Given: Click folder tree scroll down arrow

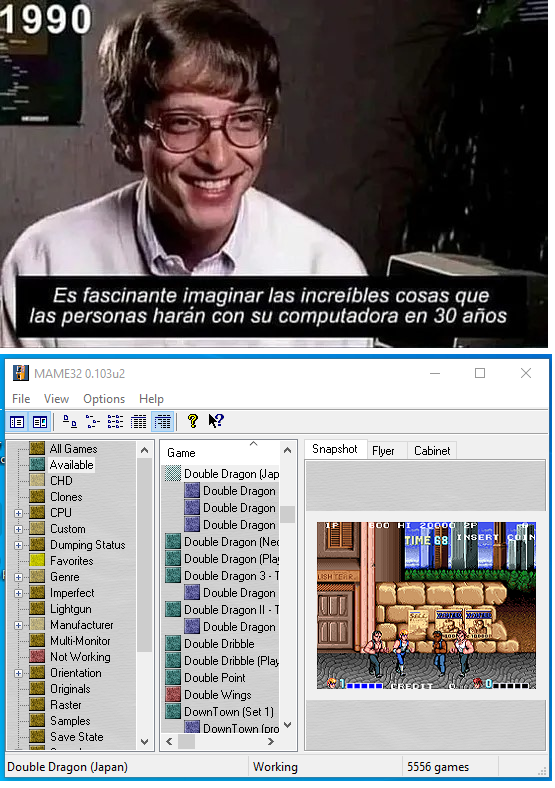Looking at the screenshot, I should [144, 742].
